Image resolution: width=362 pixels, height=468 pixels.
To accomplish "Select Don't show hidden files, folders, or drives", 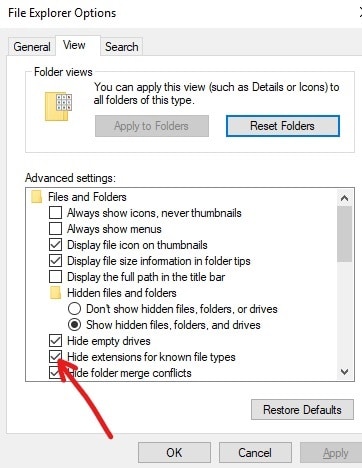I will [x=74, y=309].
